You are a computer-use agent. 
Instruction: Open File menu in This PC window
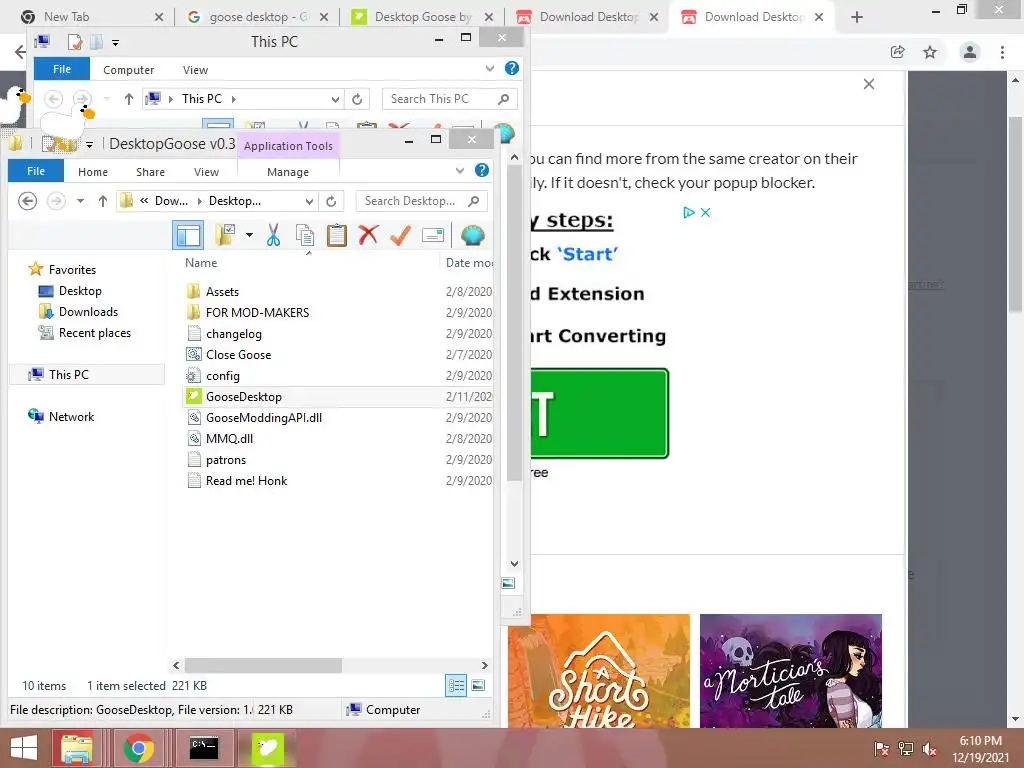tap(62, 69)
